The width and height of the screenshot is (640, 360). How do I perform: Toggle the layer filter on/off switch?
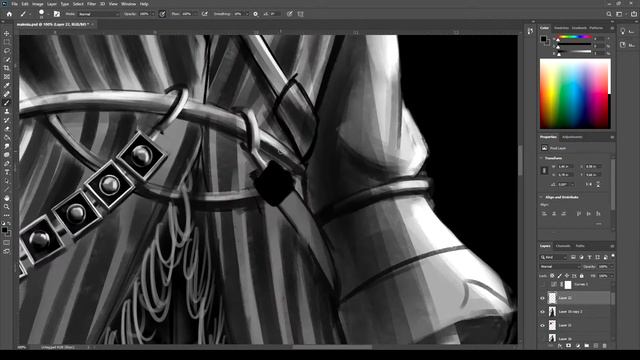point(613,256)
